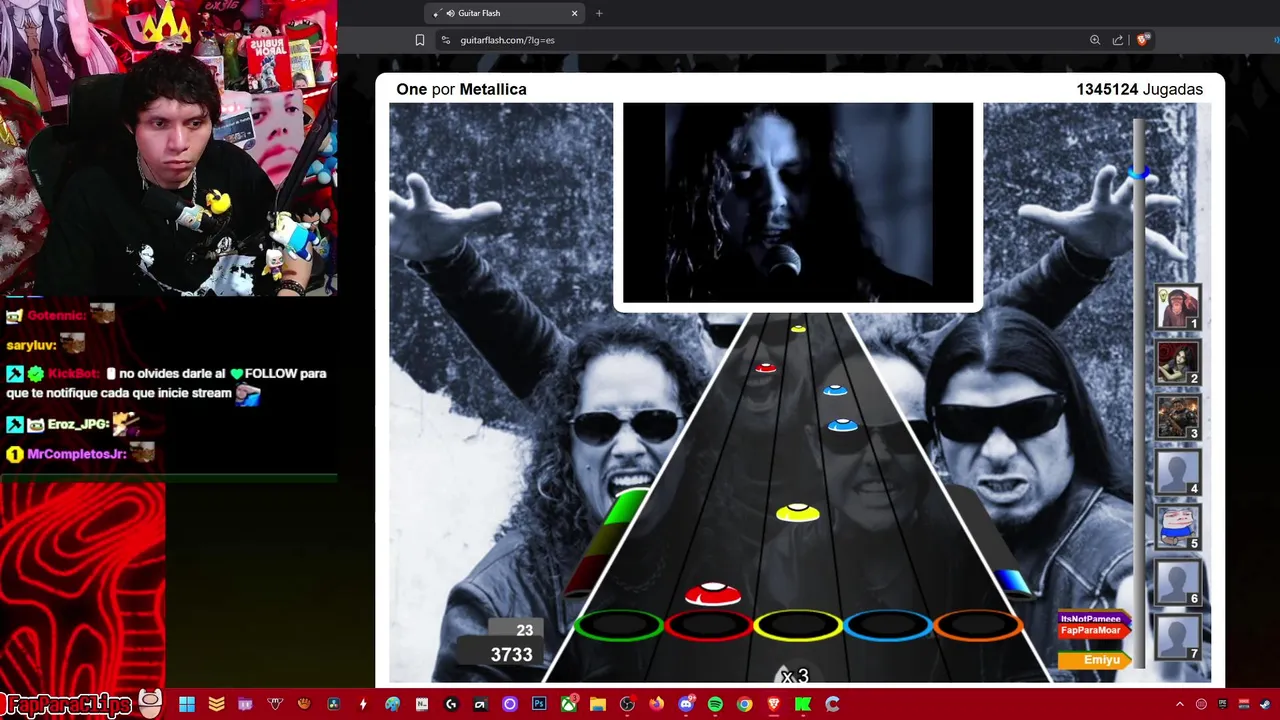Click the note streak counter 23

524,630
